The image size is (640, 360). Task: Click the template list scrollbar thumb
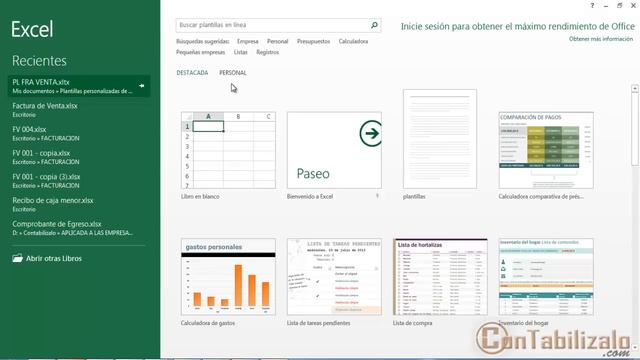(x=635, y=129)
